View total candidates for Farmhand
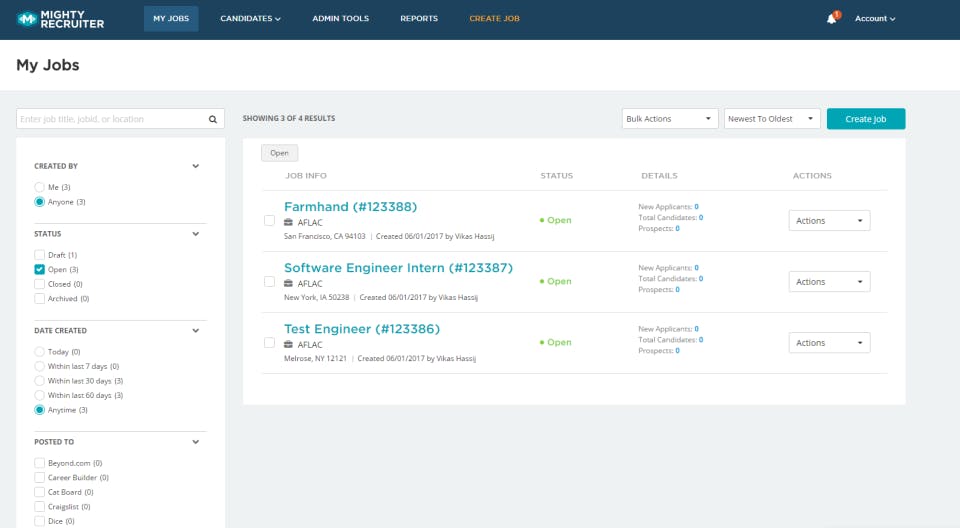This screenshot has height=528, width=960. click(x=701, y=217)
